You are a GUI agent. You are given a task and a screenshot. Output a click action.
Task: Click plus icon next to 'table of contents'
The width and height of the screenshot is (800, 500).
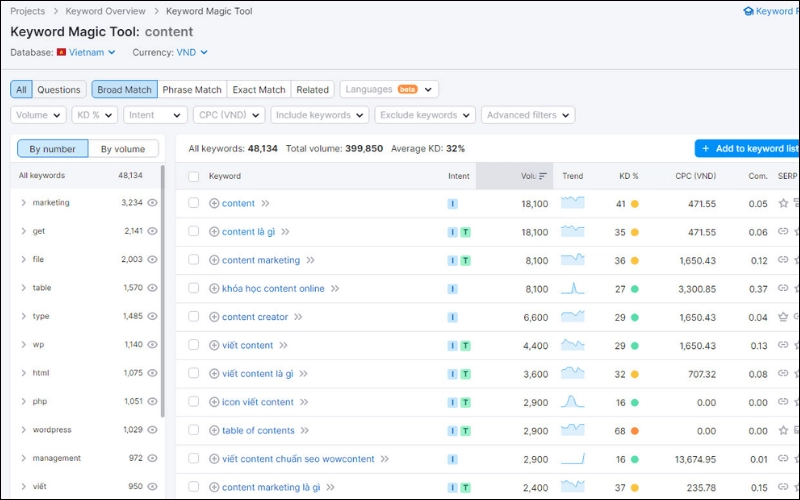coord(214,431)
